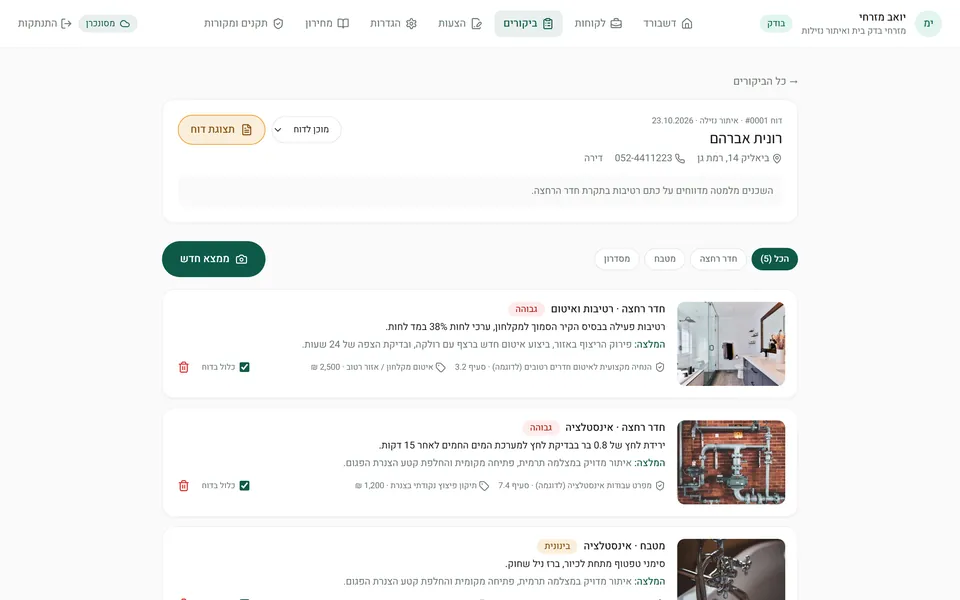
Task: Click the report header דוח #0001
Action: click(x=763, y=121)
